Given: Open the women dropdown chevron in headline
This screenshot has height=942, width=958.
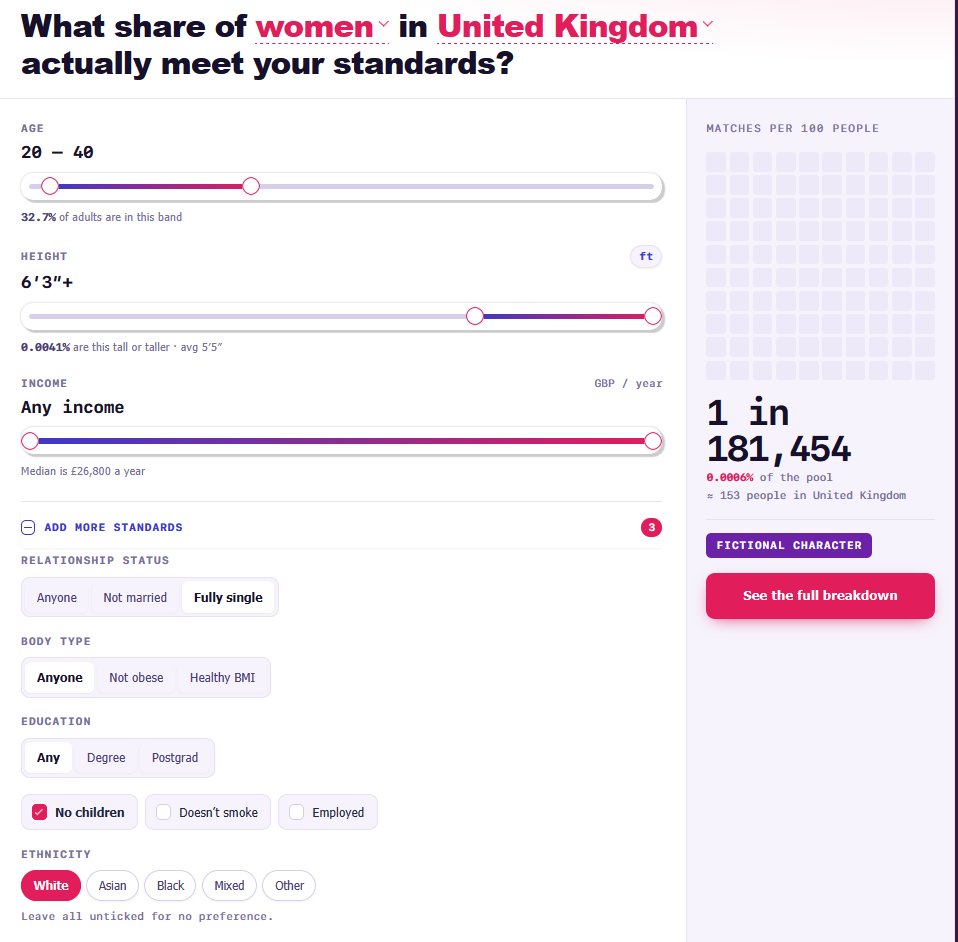Looking at the screenshot, I should (384, 24).
